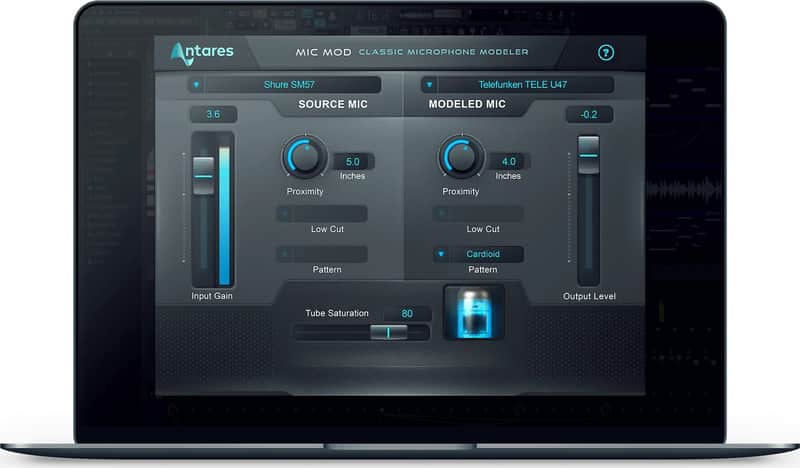Click the Classic Microphone Modeler subtitle

tap(443, 52)
